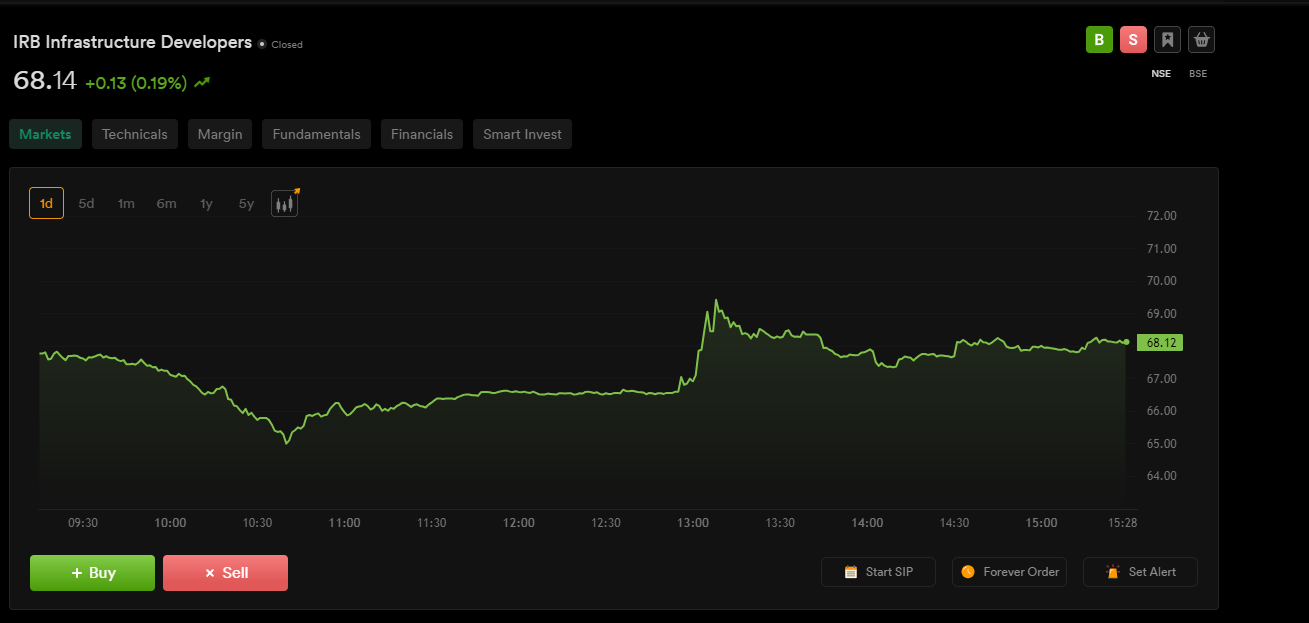Click the 68.14 last price value
Viewport: 1309px width, 623px height.
44,81
